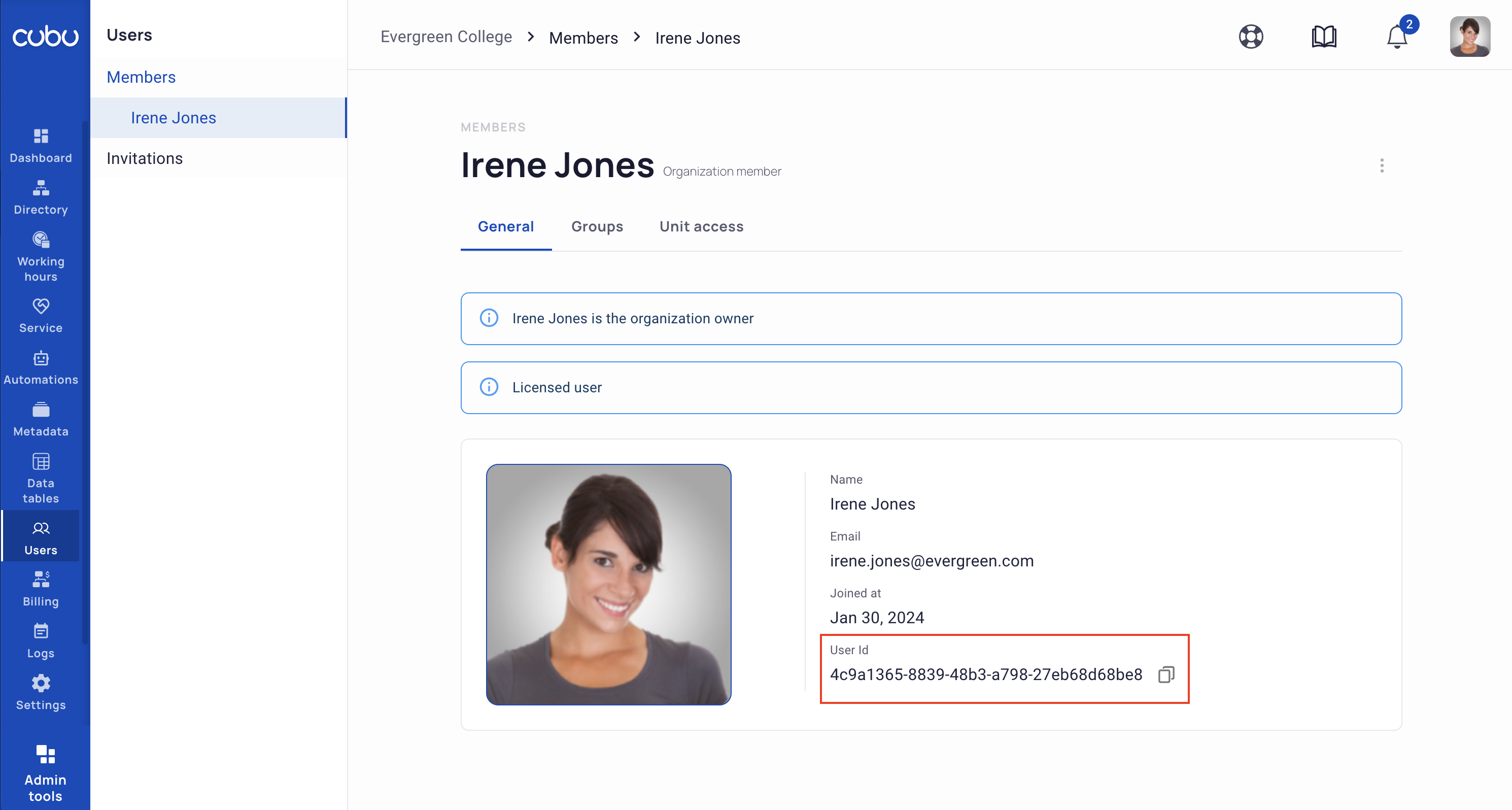This screenshot has height=810, width=1512.
Task: Open Working hours section
Action: coord(41,256)
